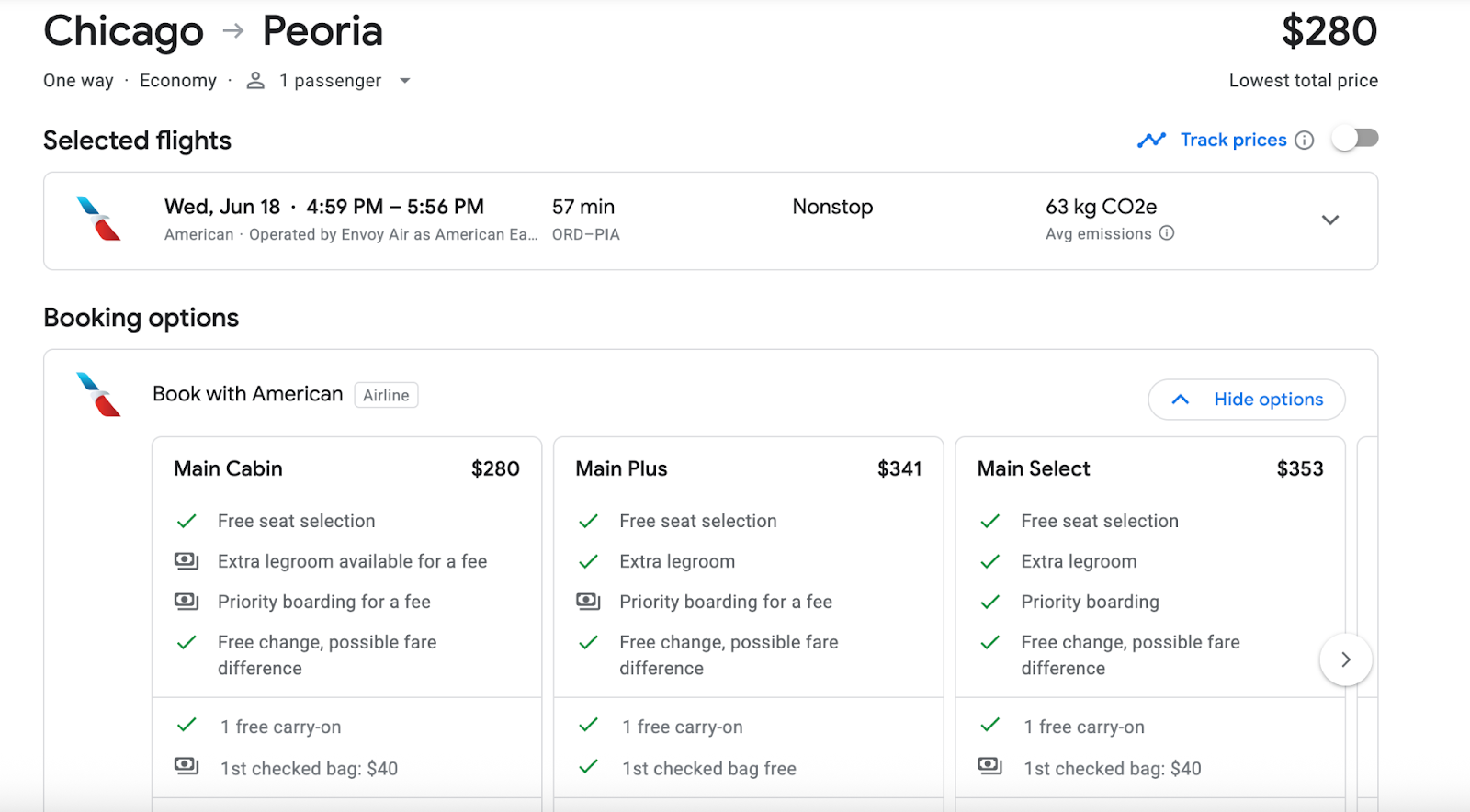Click Main Plus '1 free carry-on' text
The height and width of the screenshot is (812, 1470).
pyautogui.click(x=682, y=727)
